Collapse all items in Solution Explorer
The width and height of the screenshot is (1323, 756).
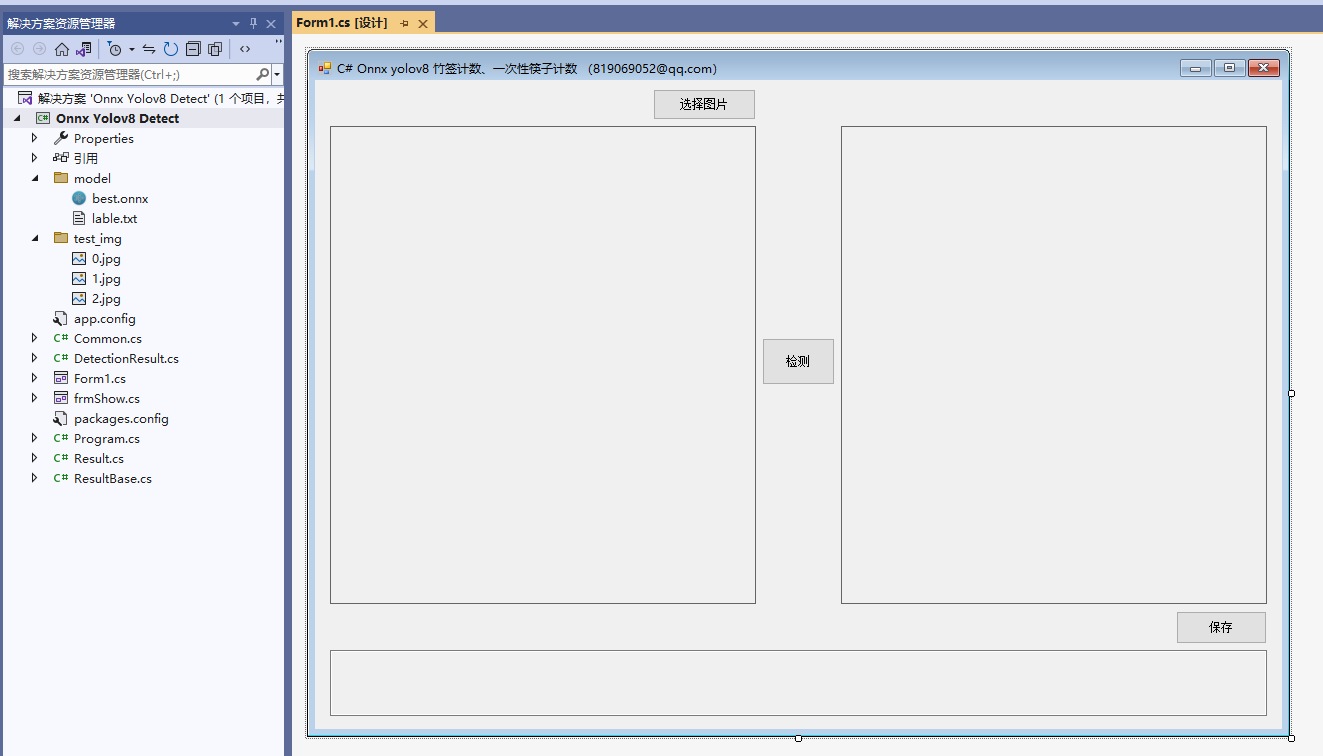[193, 49]
